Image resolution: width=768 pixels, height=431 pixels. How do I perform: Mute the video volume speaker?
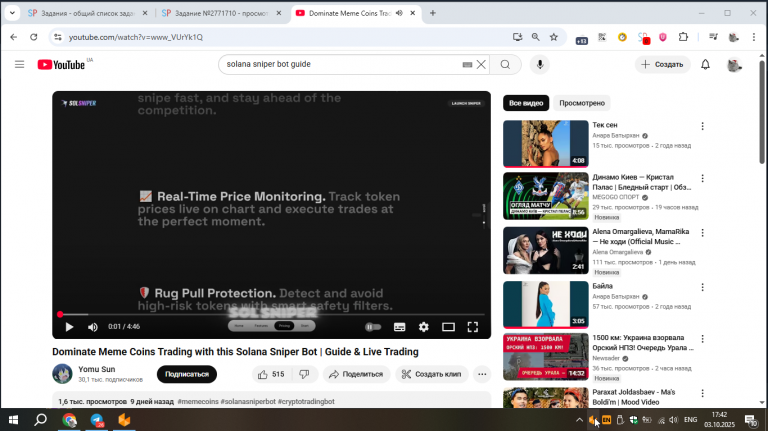point(93,327)
